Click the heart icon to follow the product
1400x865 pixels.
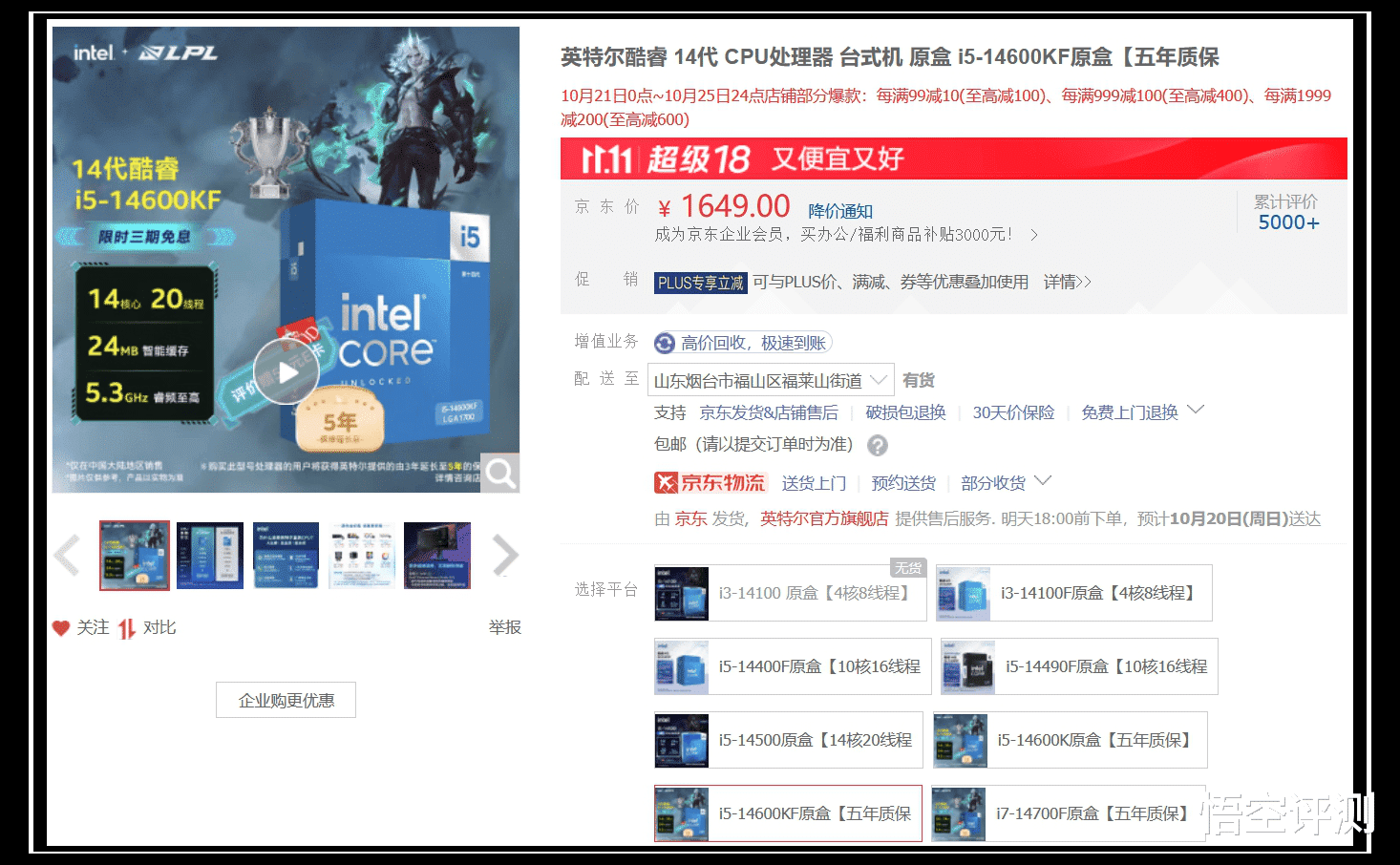[x=60, y=627]
